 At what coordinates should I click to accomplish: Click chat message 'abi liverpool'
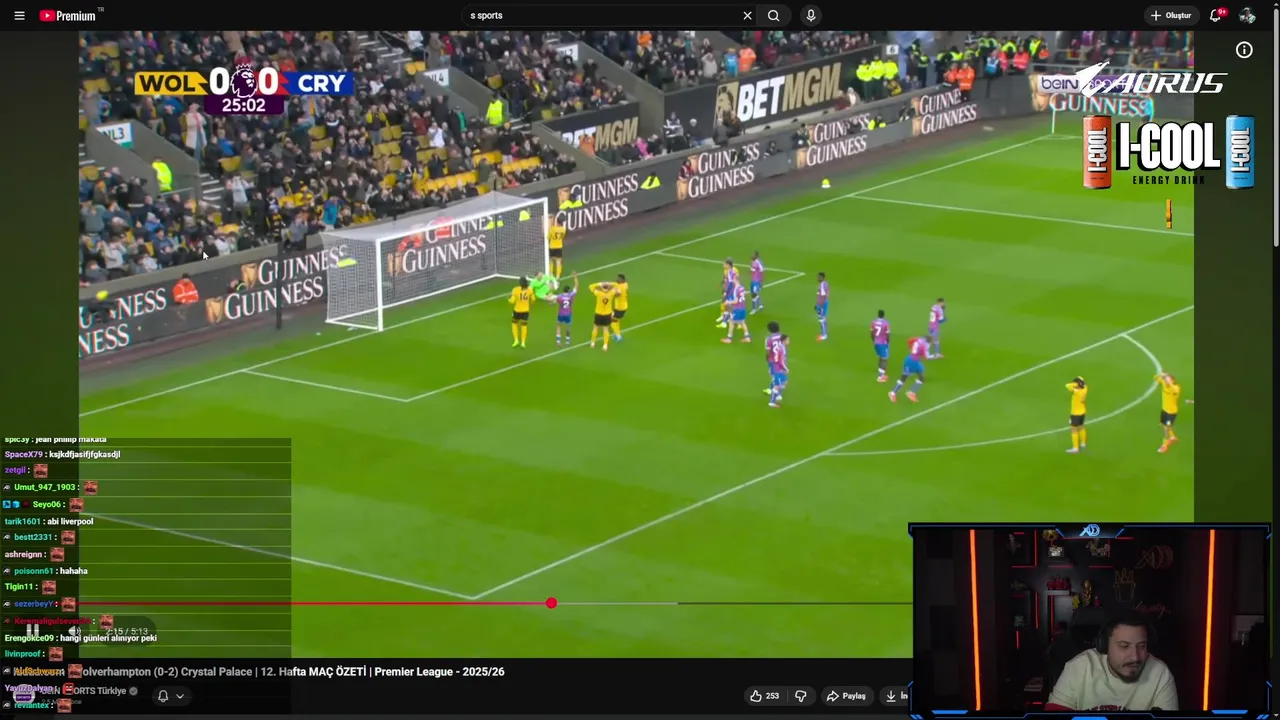point(69,521)
